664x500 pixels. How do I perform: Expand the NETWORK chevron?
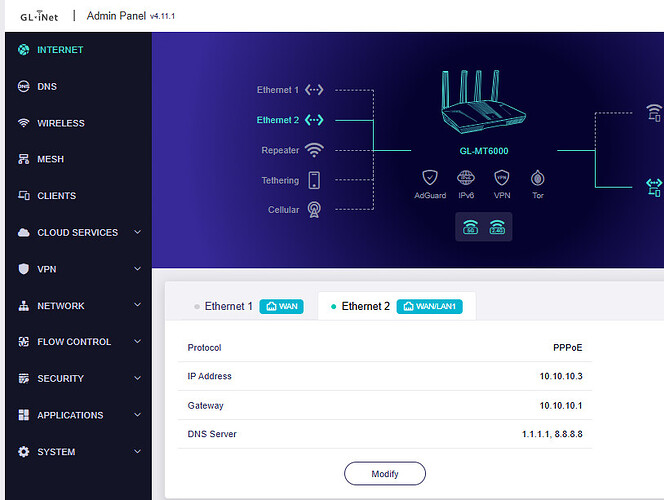[x=137, y=305]
